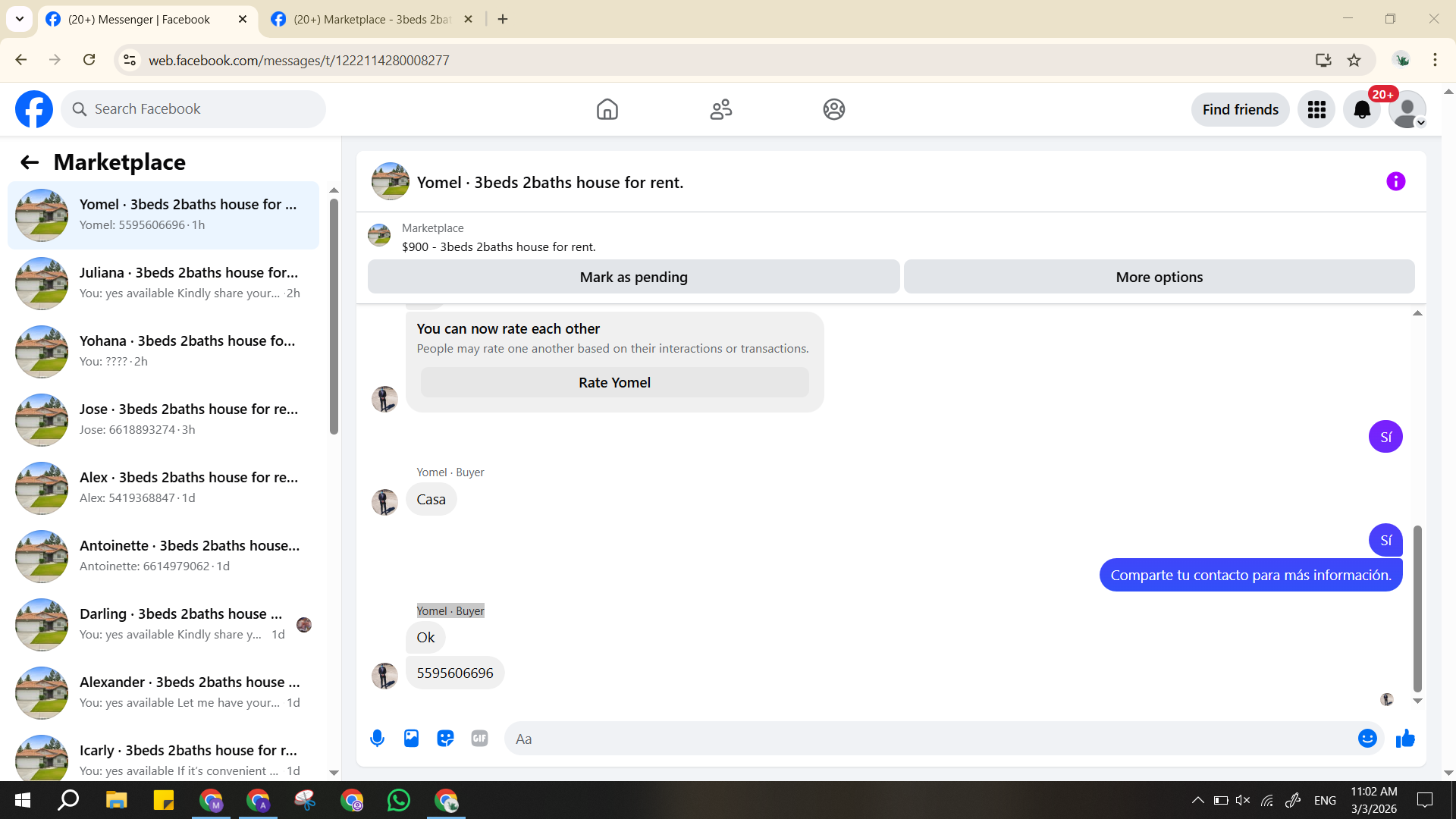The image size is (1456, 819).
Task: Open the Yohana conversation
Action: [163, 351]
